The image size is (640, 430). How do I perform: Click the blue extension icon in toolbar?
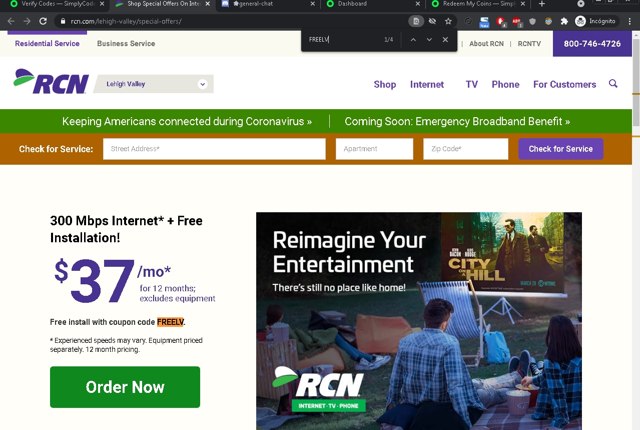tap(484, 22)
